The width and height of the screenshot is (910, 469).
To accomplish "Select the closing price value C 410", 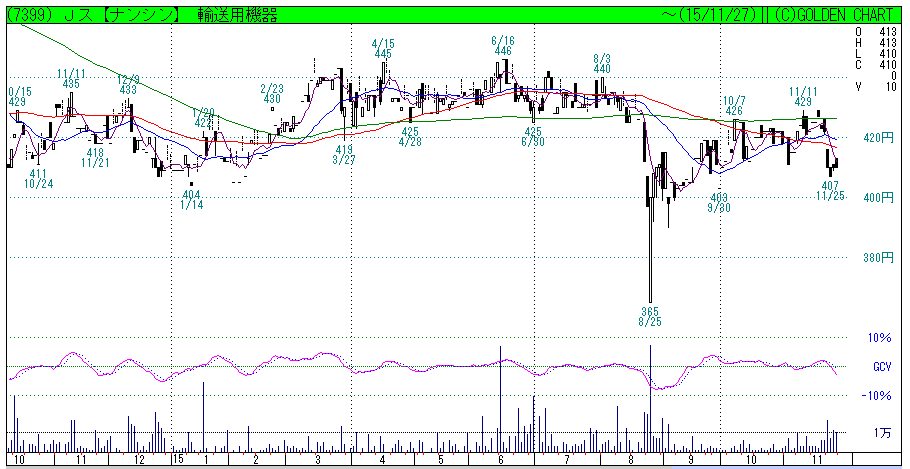I will coord(876,64).
